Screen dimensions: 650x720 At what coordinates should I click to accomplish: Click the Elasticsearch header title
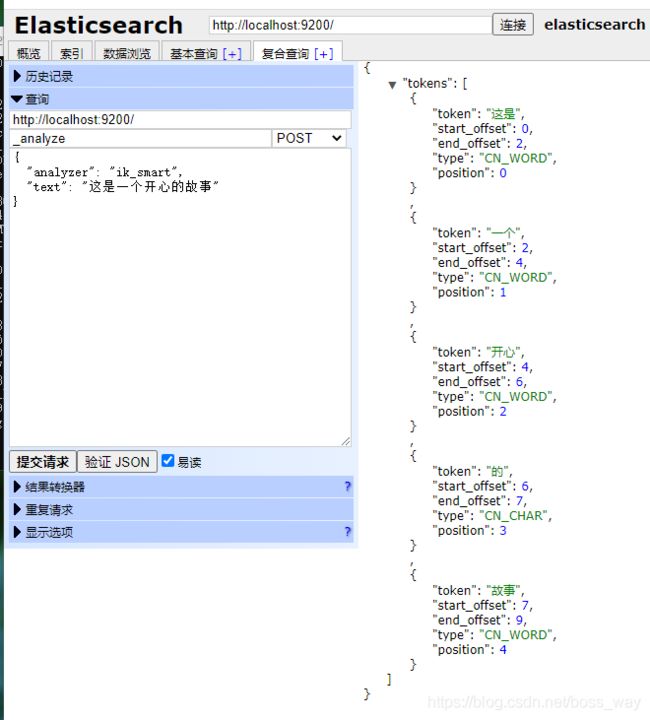pos(99,25)
